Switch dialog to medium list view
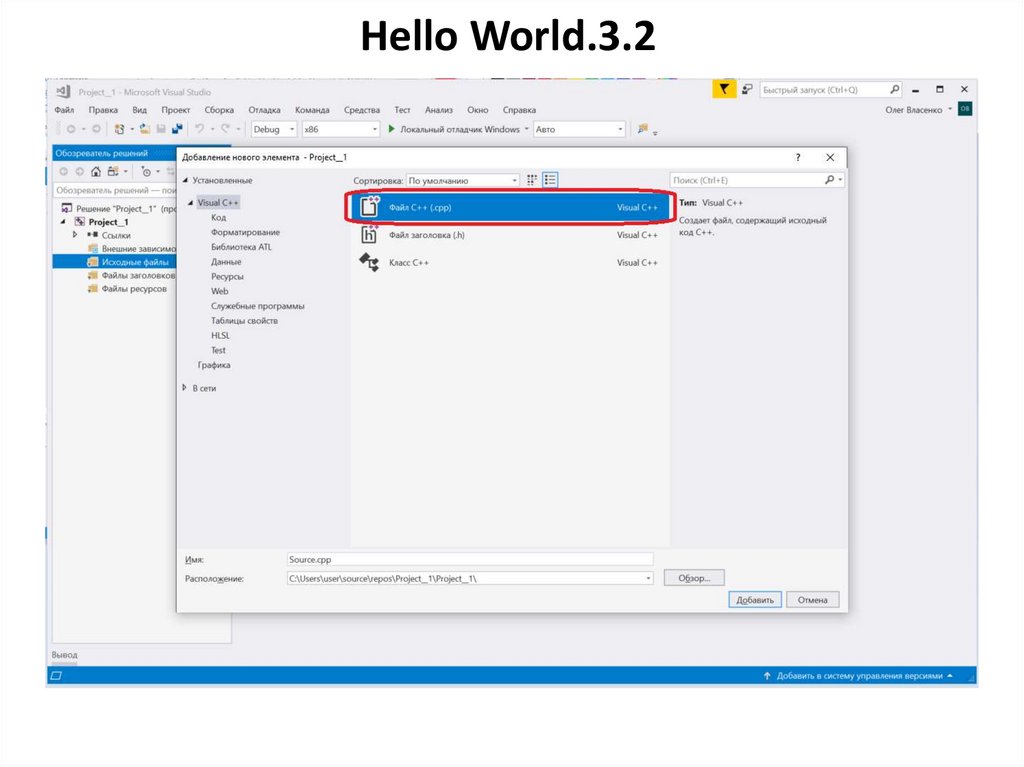The width and height of the screenshot is (1024, 767). 550,180
